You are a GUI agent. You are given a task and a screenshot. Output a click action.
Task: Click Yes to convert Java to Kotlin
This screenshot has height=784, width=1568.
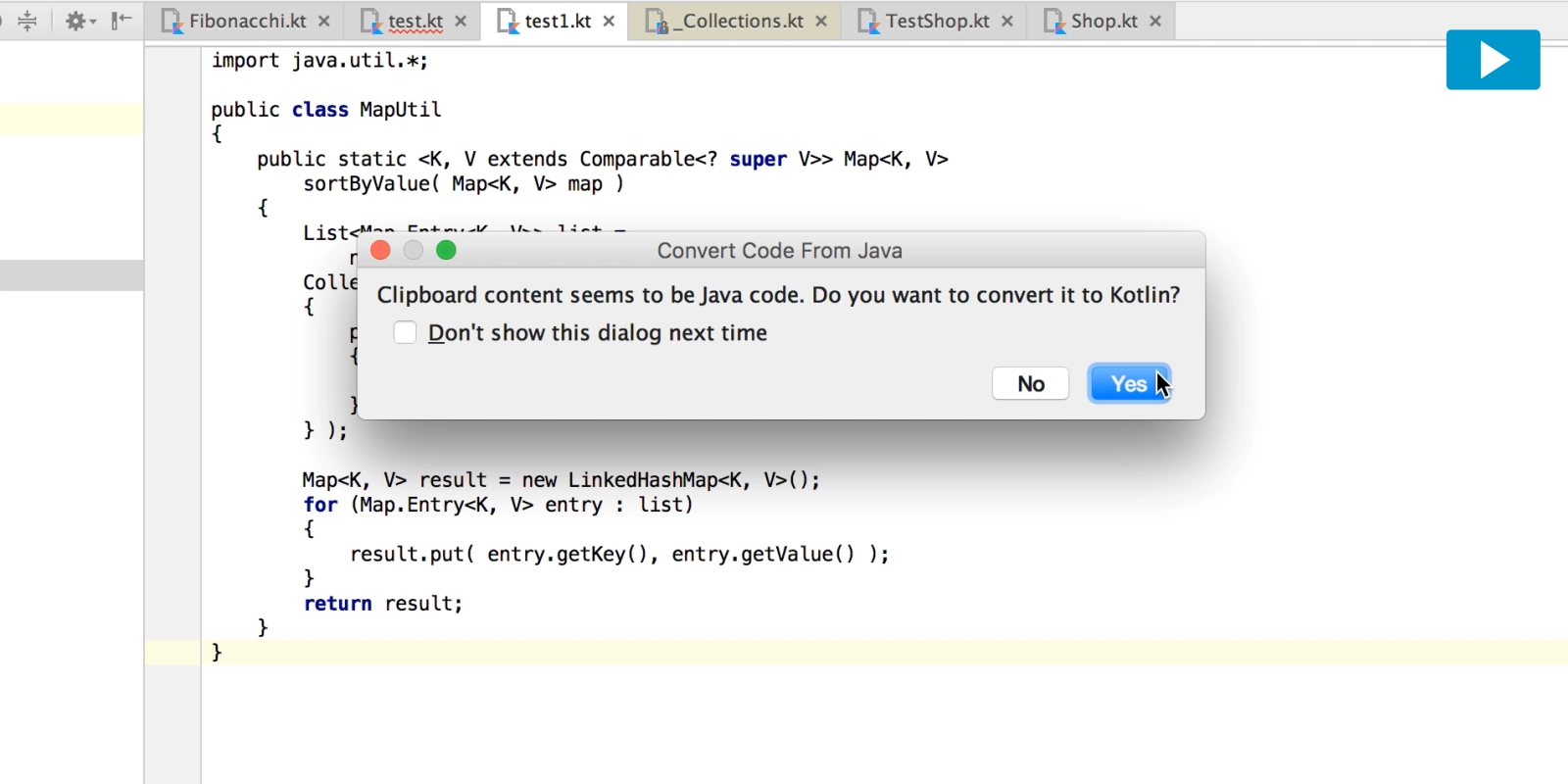(1129, 384)
